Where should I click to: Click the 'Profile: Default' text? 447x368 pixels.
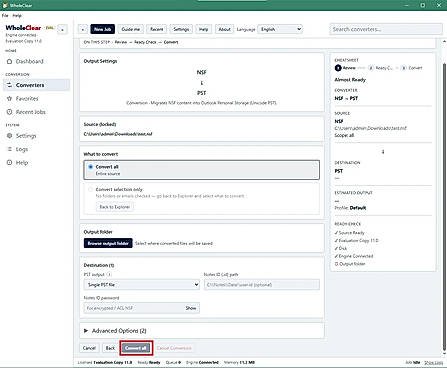coord(350,208)
